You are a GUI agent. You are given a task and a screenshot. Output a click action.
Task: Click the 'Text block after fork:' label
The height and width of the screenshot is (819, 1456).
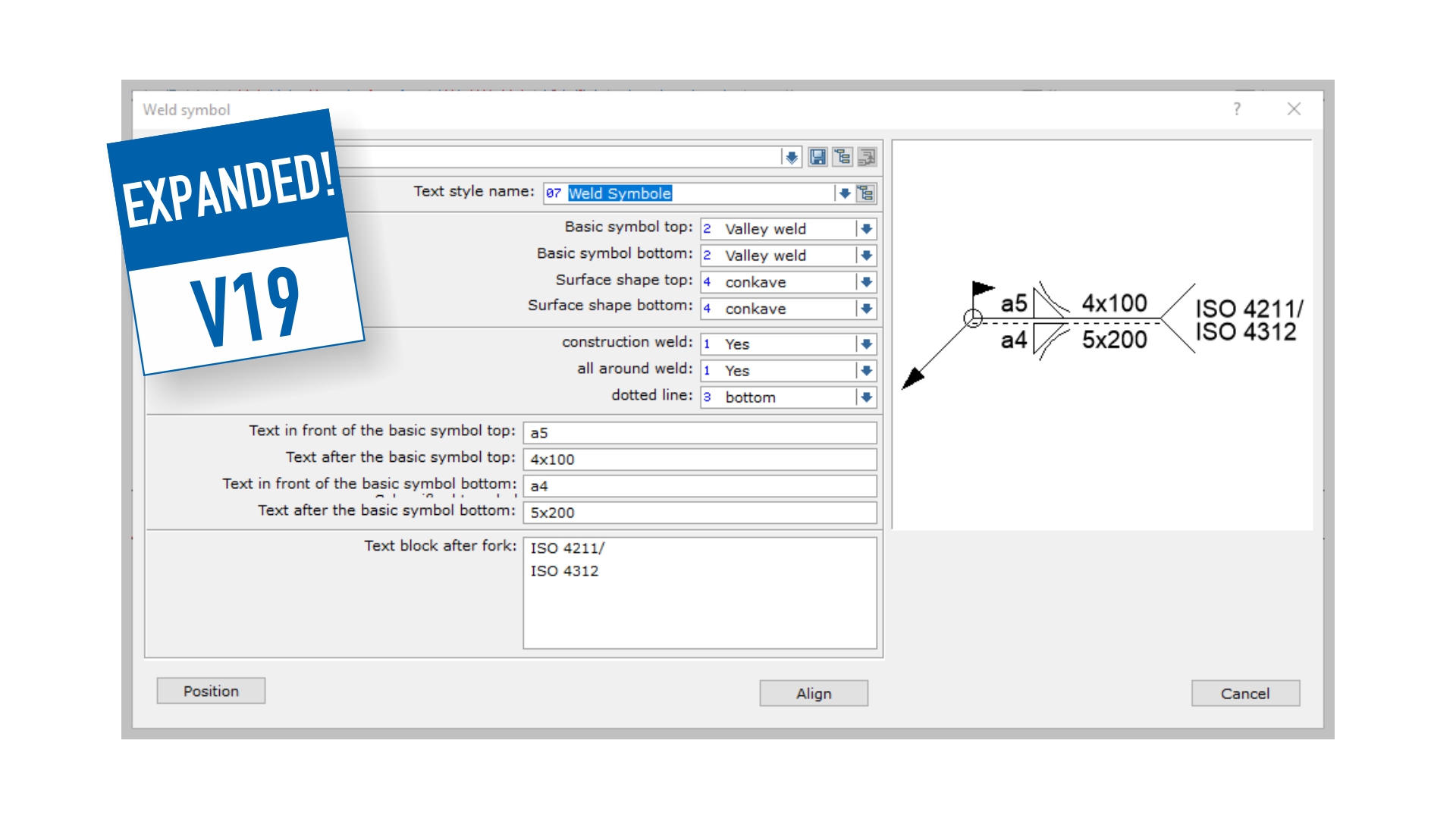pos(440,546)
